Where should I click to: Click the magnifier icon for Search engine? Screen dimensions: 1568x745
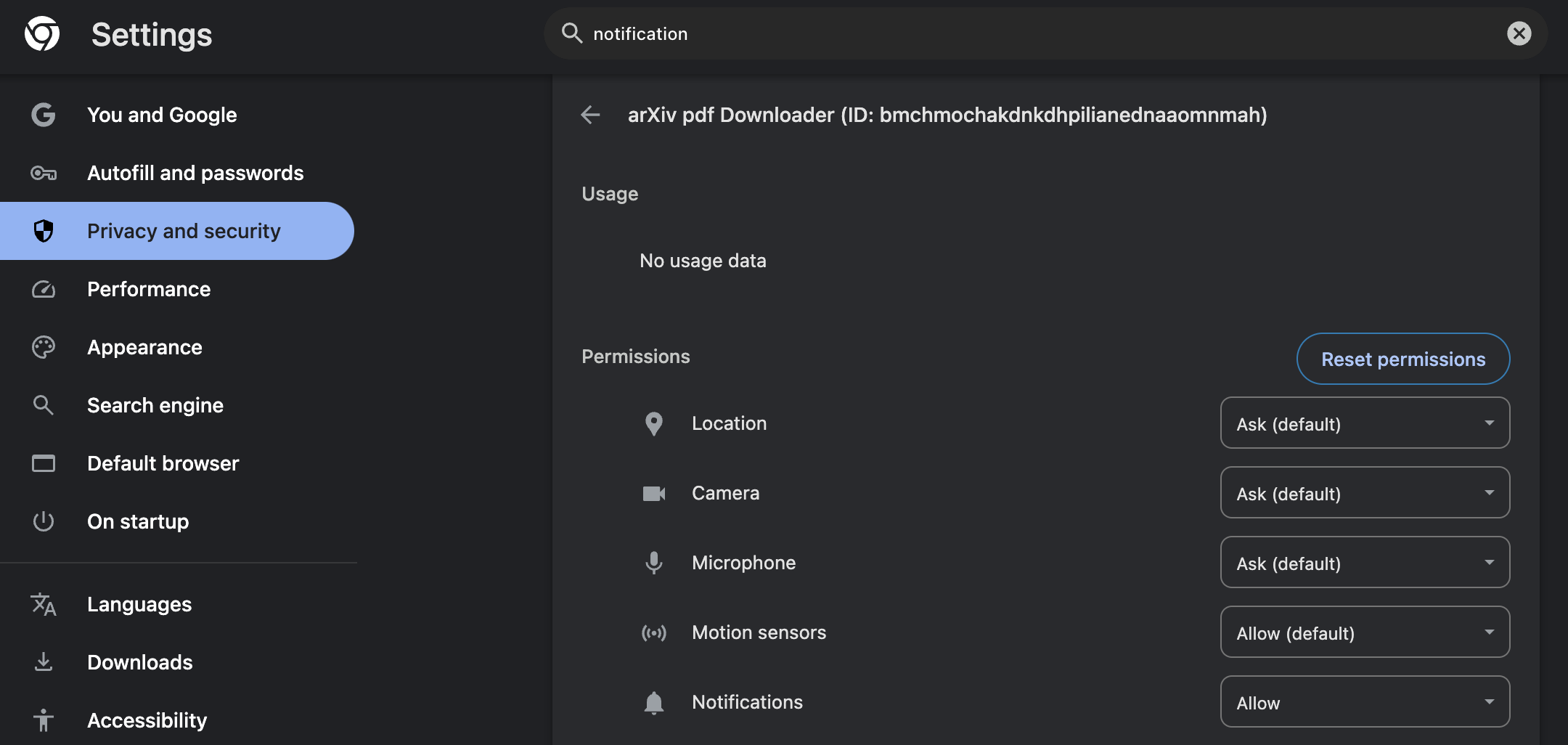coord(44,405)
